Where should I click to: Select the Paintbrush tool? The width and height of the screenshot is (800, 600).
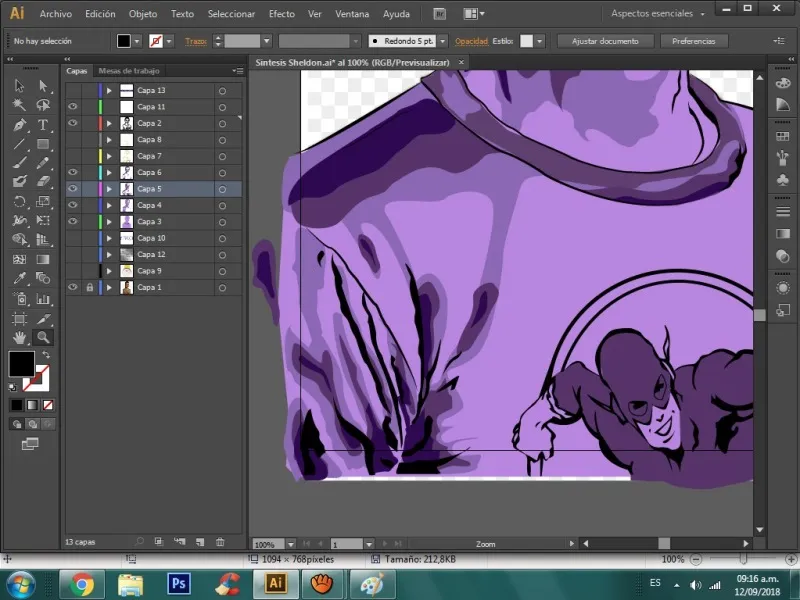click(19, 163)
